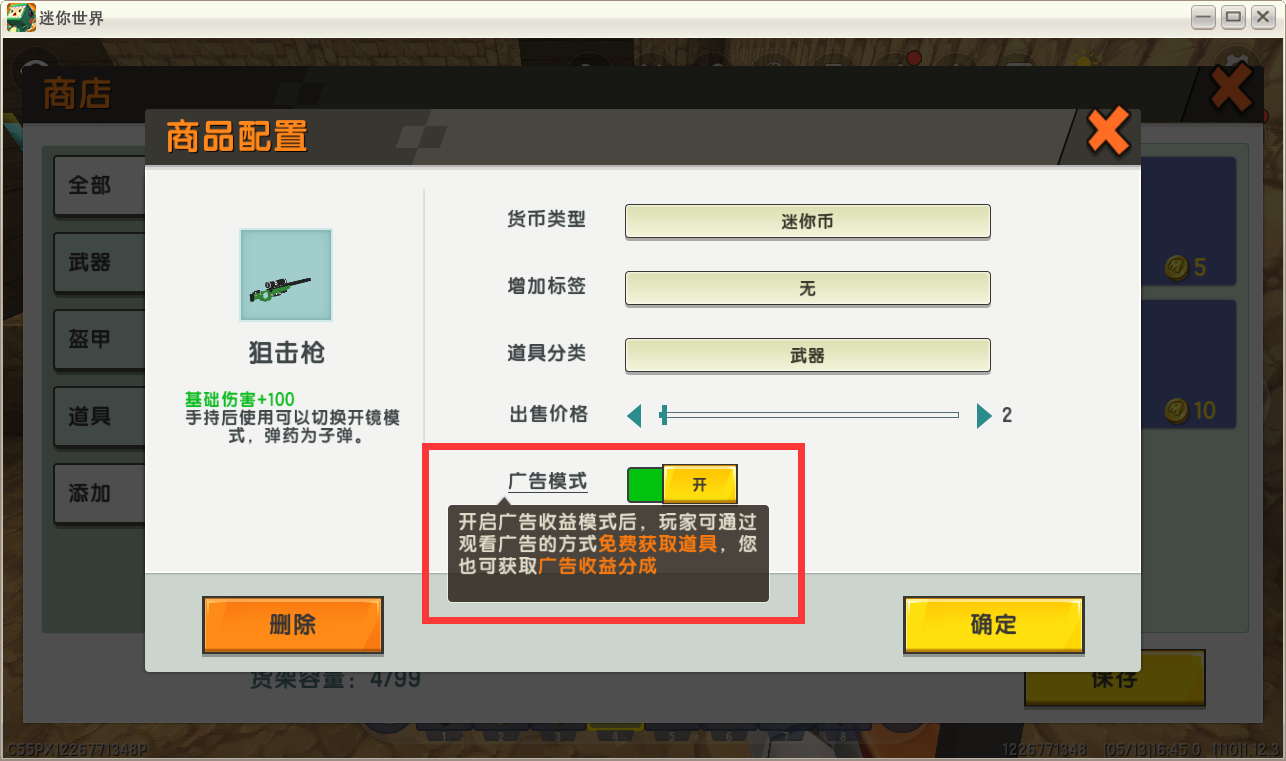This screenshot has width=1286, height=761.
Task: Select the 武器 category tab in sidebar
Action: pyautogui.click(x=99, y=263)
